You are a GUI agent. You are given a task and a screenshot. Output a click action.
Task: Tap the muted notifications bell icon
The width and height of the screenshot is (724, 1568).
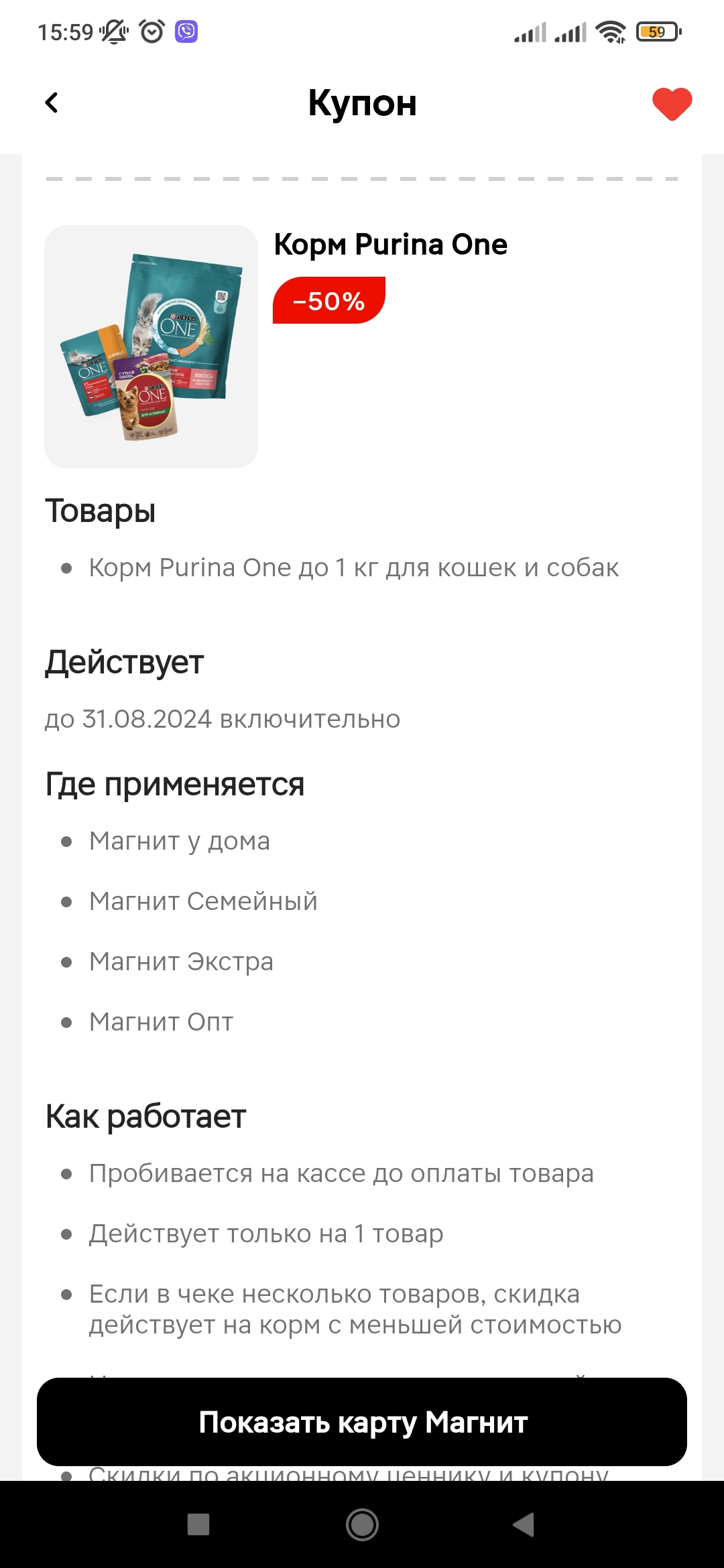[x=115, y=31]
